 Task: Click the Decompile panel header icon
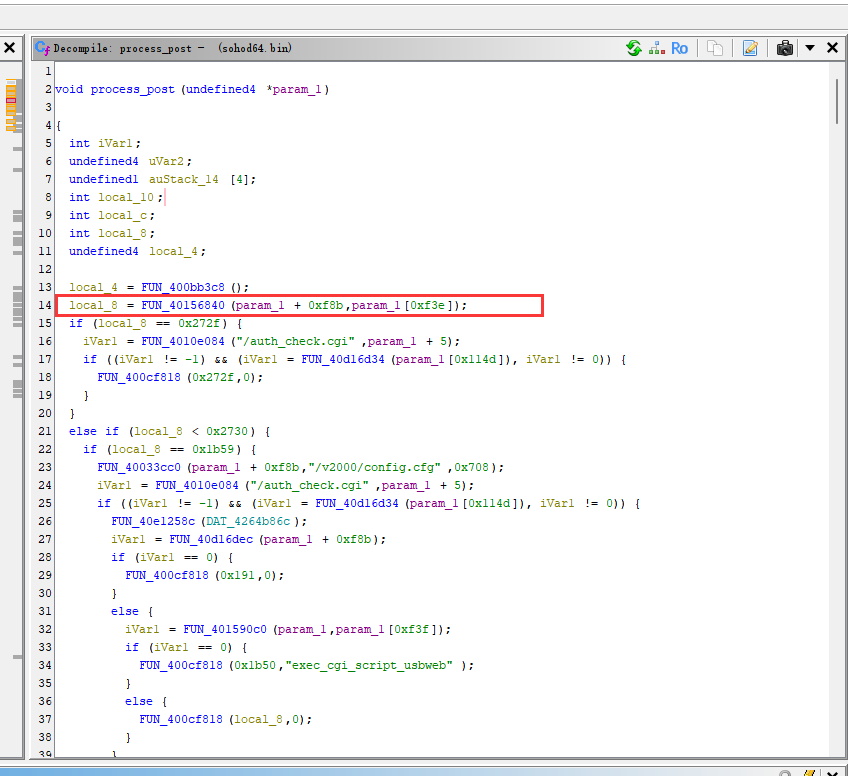(43, 48)
